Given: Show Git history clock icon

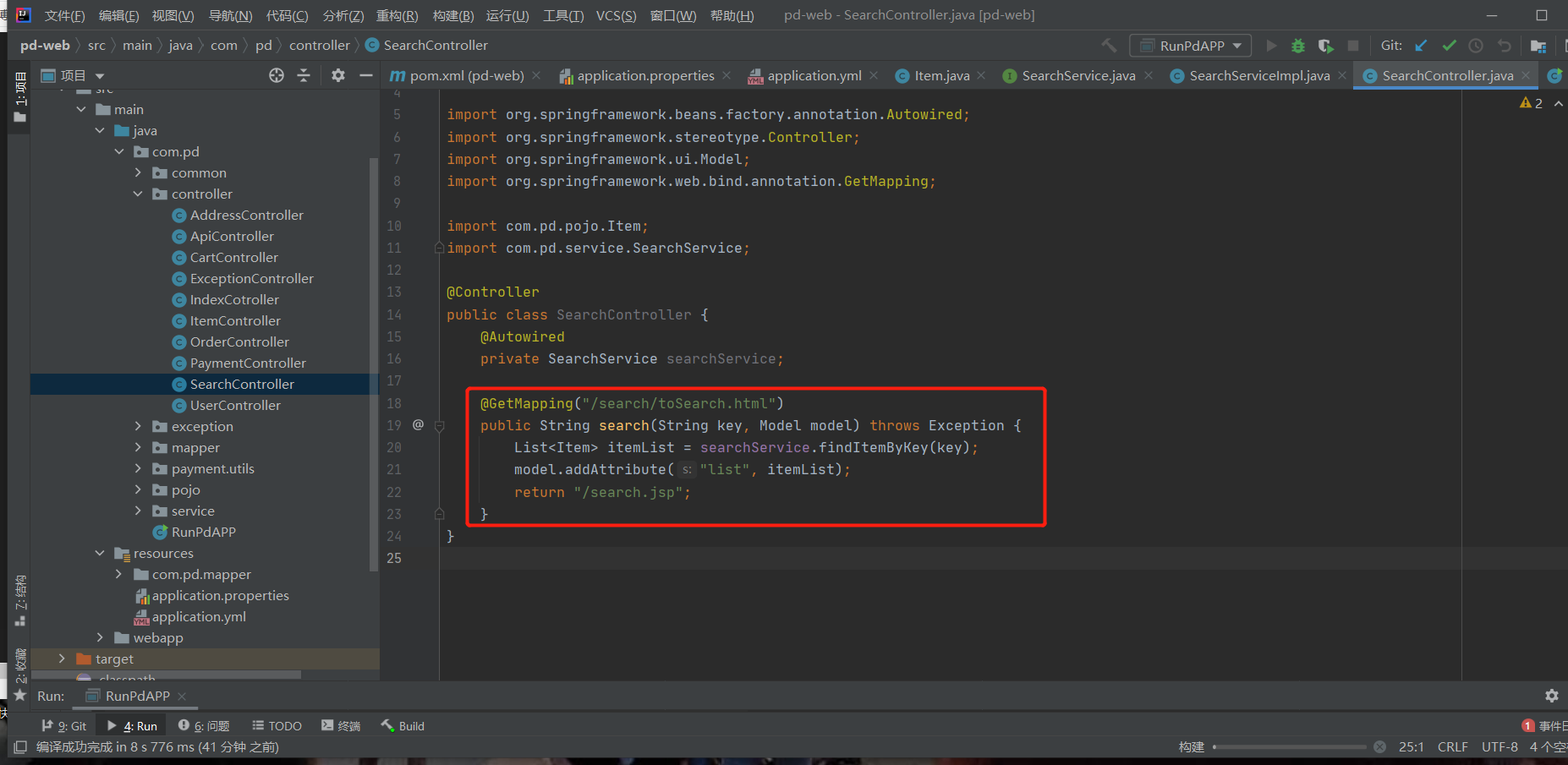Looking at the screenshot, I should pyautogui.click(x=1476, y=46).
